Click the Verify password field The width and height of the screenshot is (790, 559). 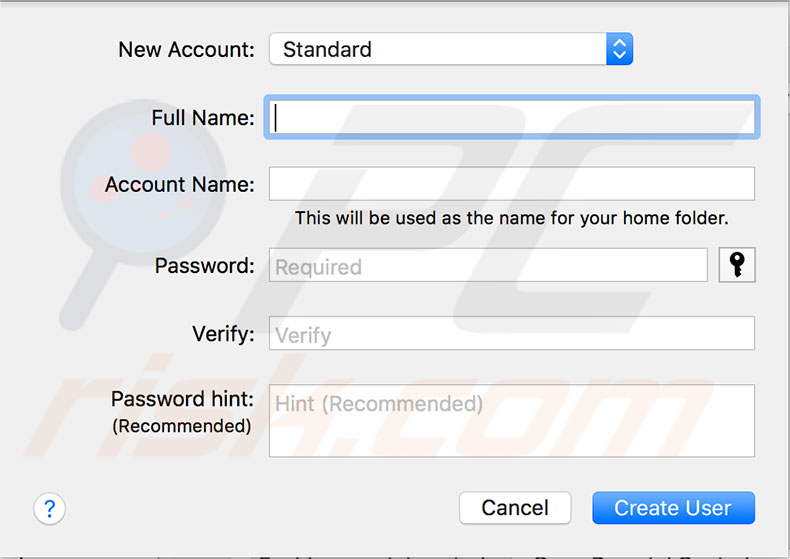[x=511, y=334]
